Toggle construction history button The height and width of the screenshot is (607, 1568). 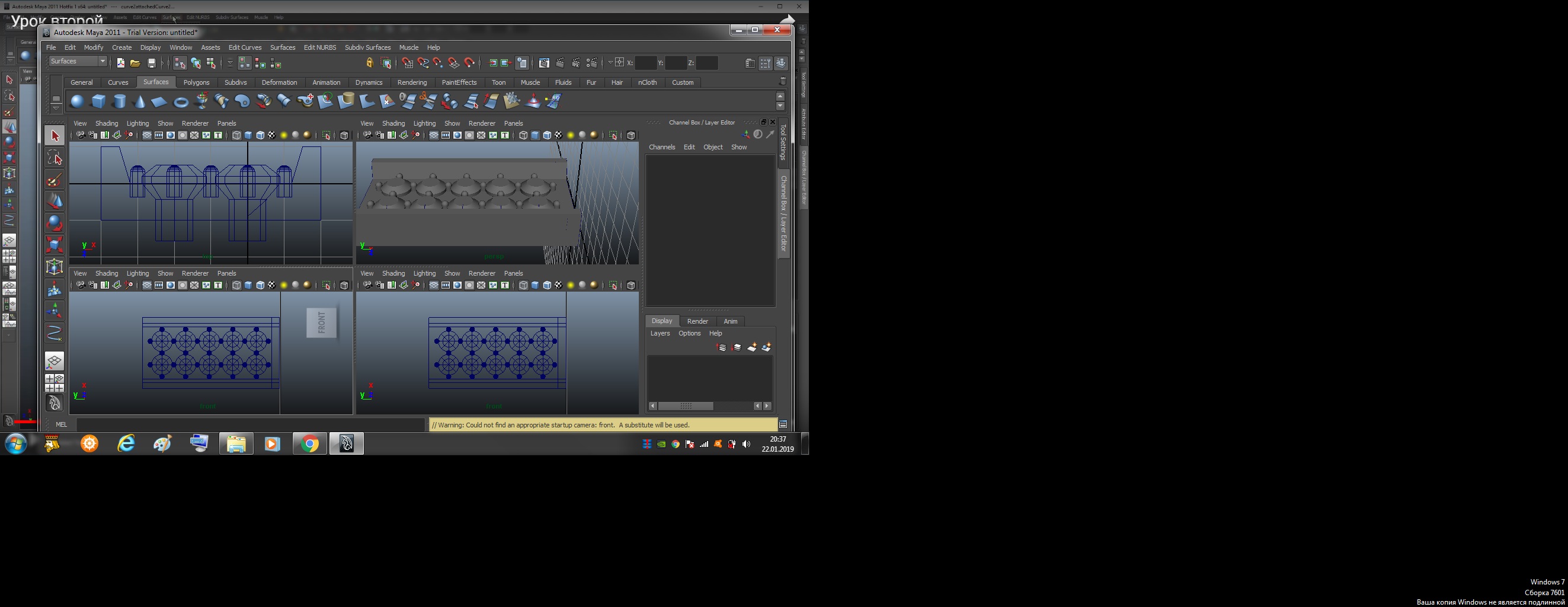522,63
